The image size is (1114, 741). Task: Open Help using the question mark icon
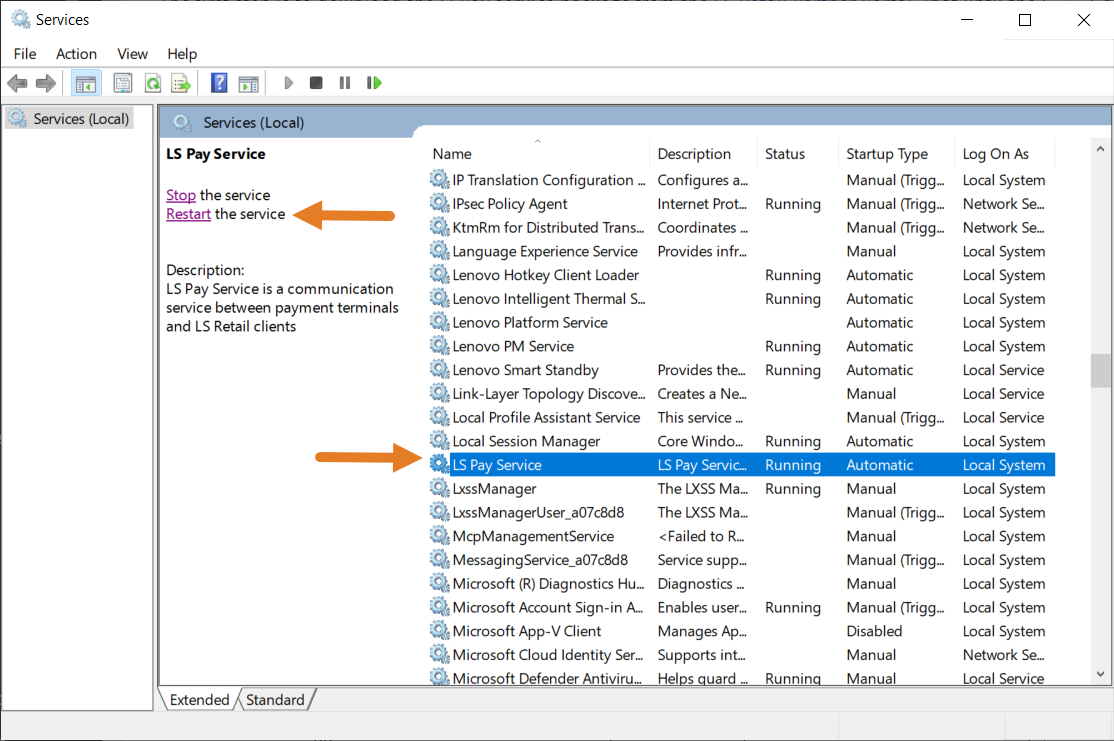(x=218, y=82)
